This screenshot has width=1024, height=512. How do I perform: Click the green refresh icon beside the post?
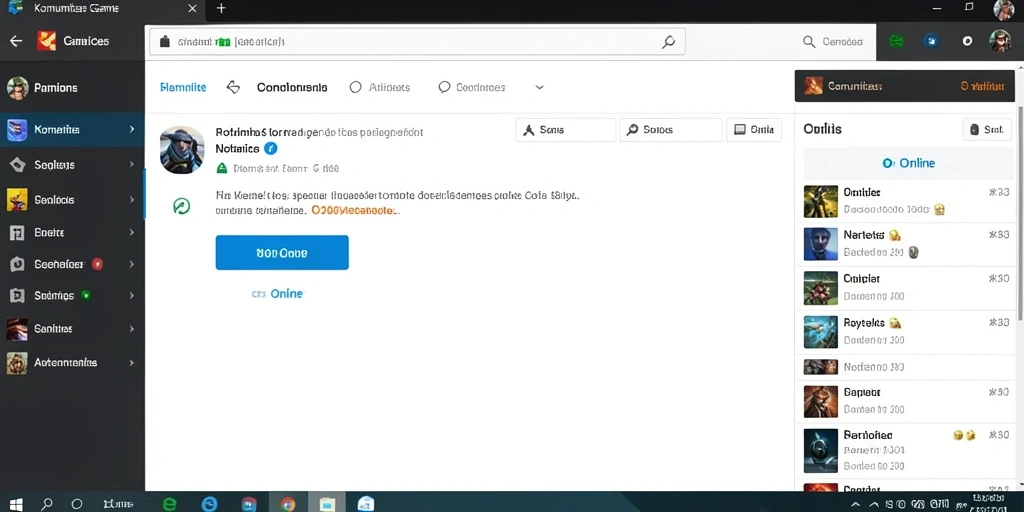pos(182,206)
